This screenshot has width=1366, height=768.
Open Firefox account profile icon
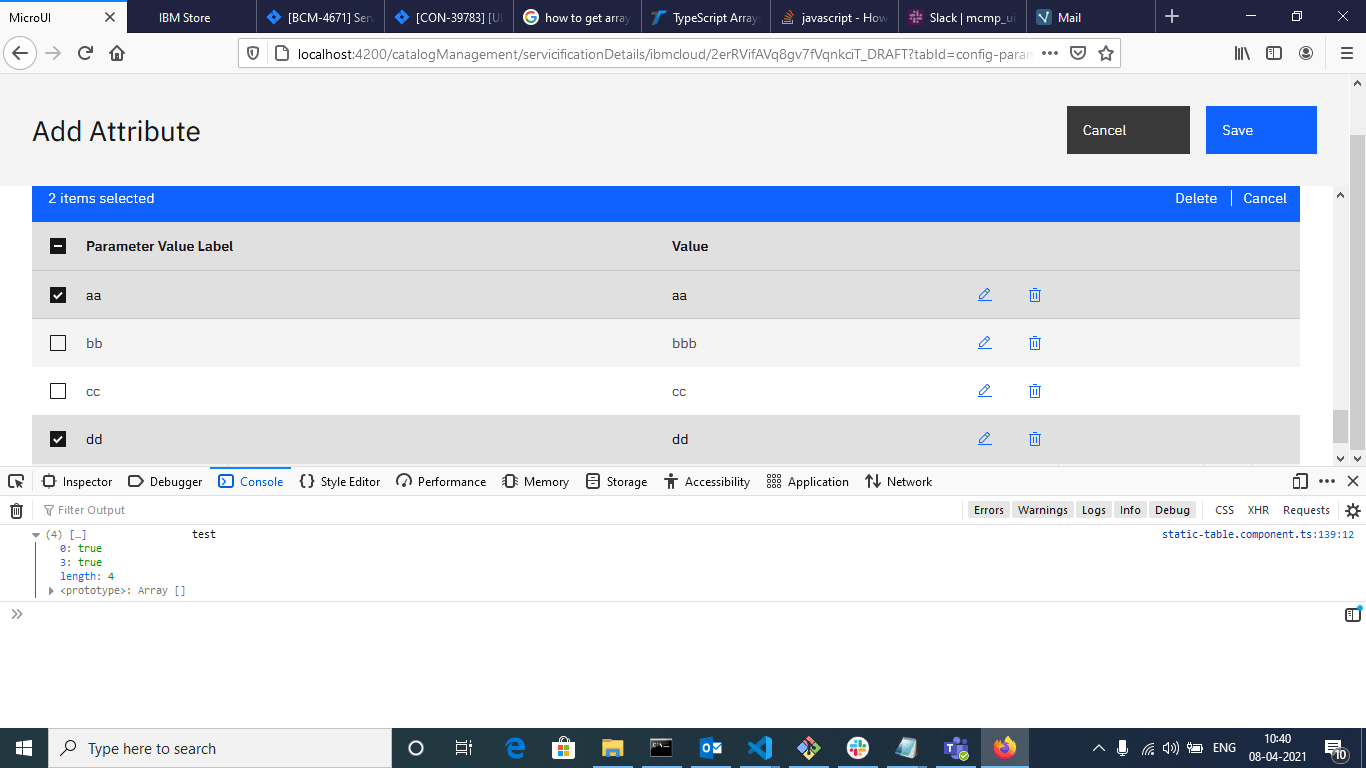1306,53
